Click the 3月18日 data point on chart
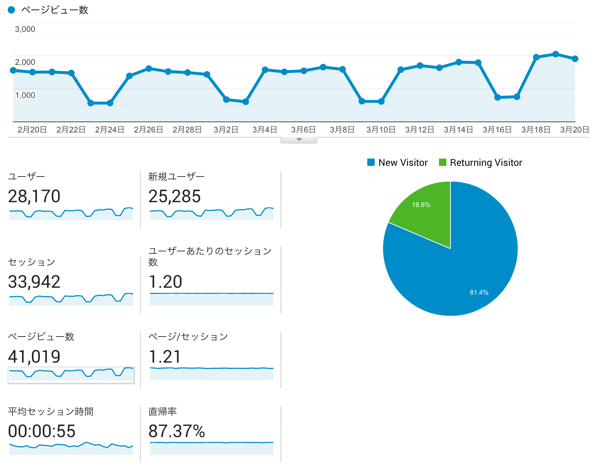The image size is (600, 469). [536, 57]
